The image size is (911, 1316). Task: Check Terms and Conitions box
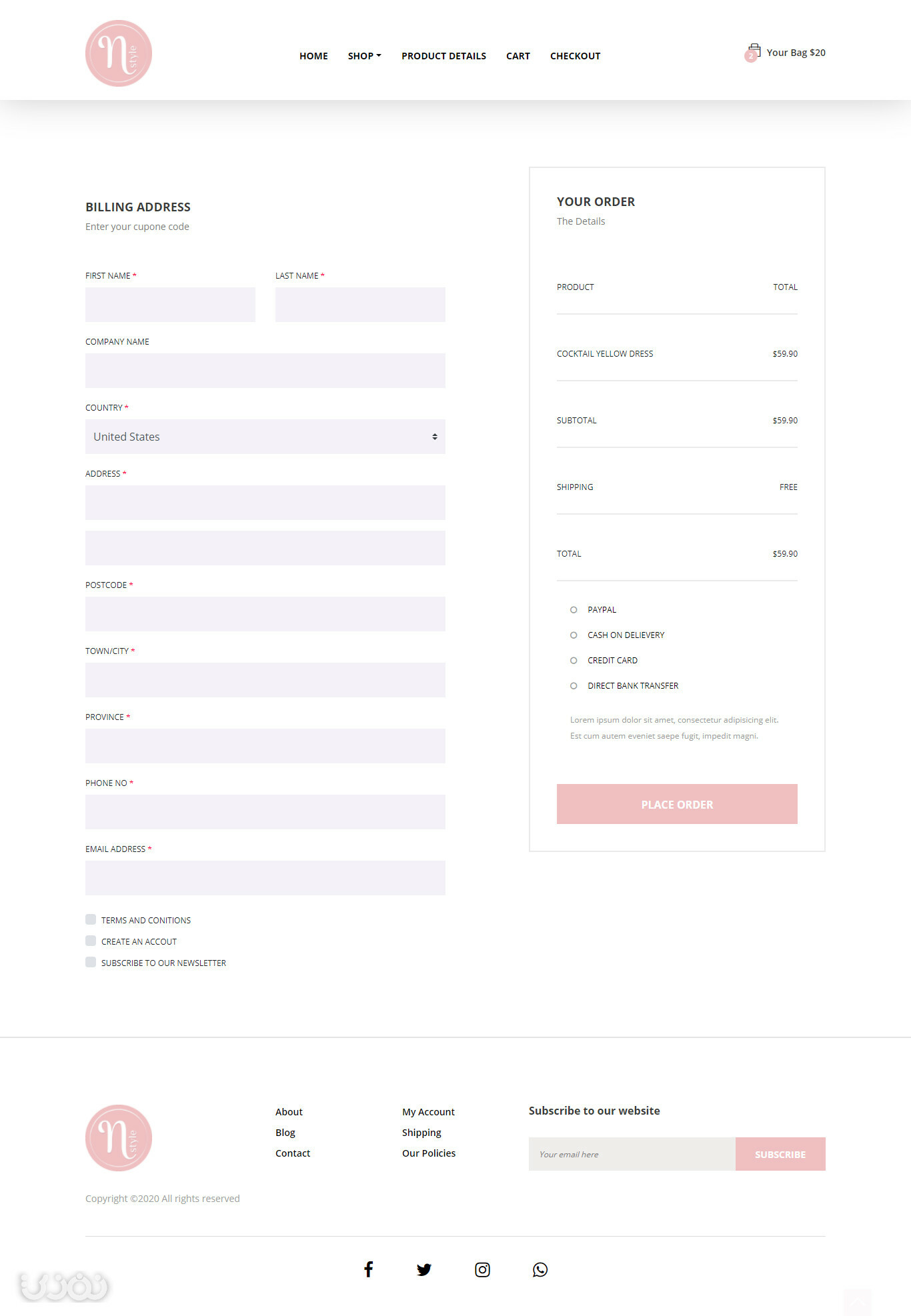click(x=91, y=919)
